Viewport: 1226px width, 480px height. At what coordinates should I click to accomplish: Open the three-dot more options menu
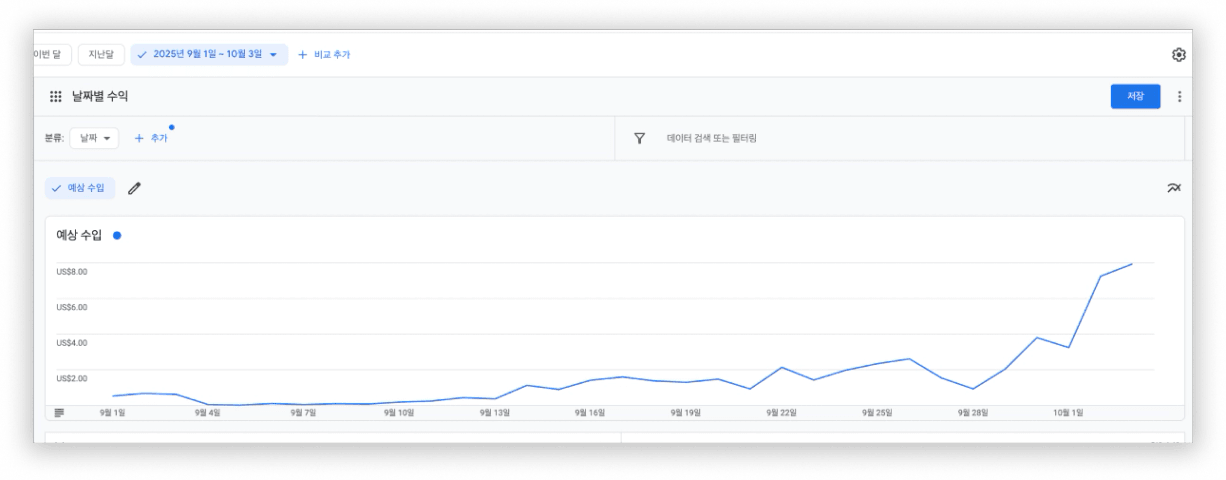click(1179, 97)
